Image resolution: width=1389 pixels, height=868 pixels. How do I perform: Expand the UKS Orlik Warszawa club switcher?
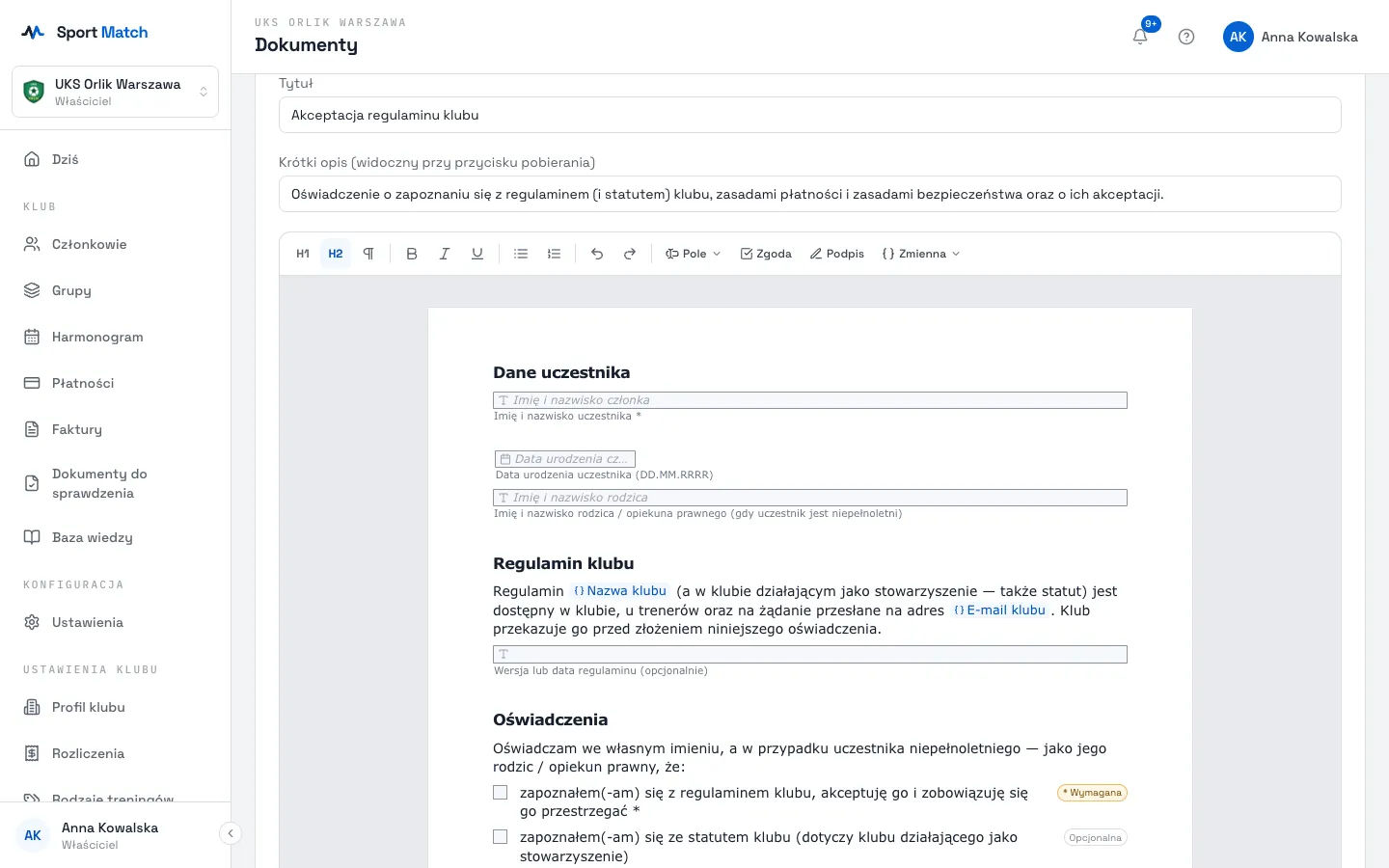(x=116, y=92)
